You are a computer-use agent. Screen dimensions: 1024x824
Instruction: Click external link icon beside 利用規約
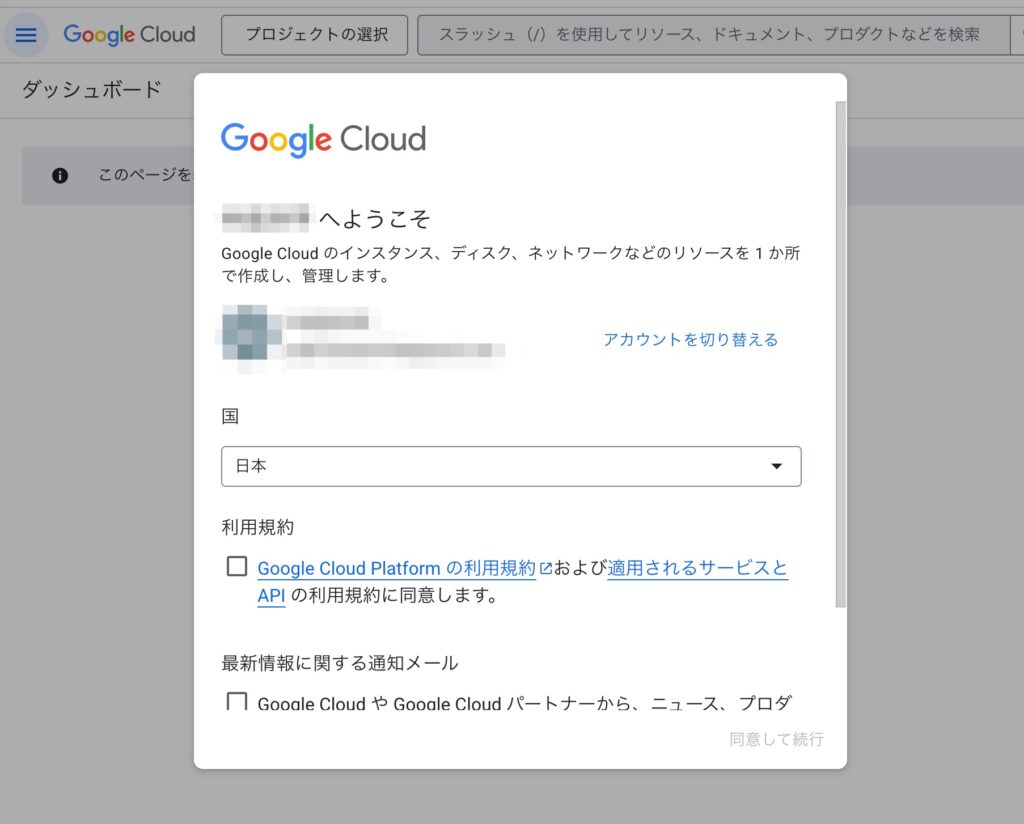pos(546,569)
